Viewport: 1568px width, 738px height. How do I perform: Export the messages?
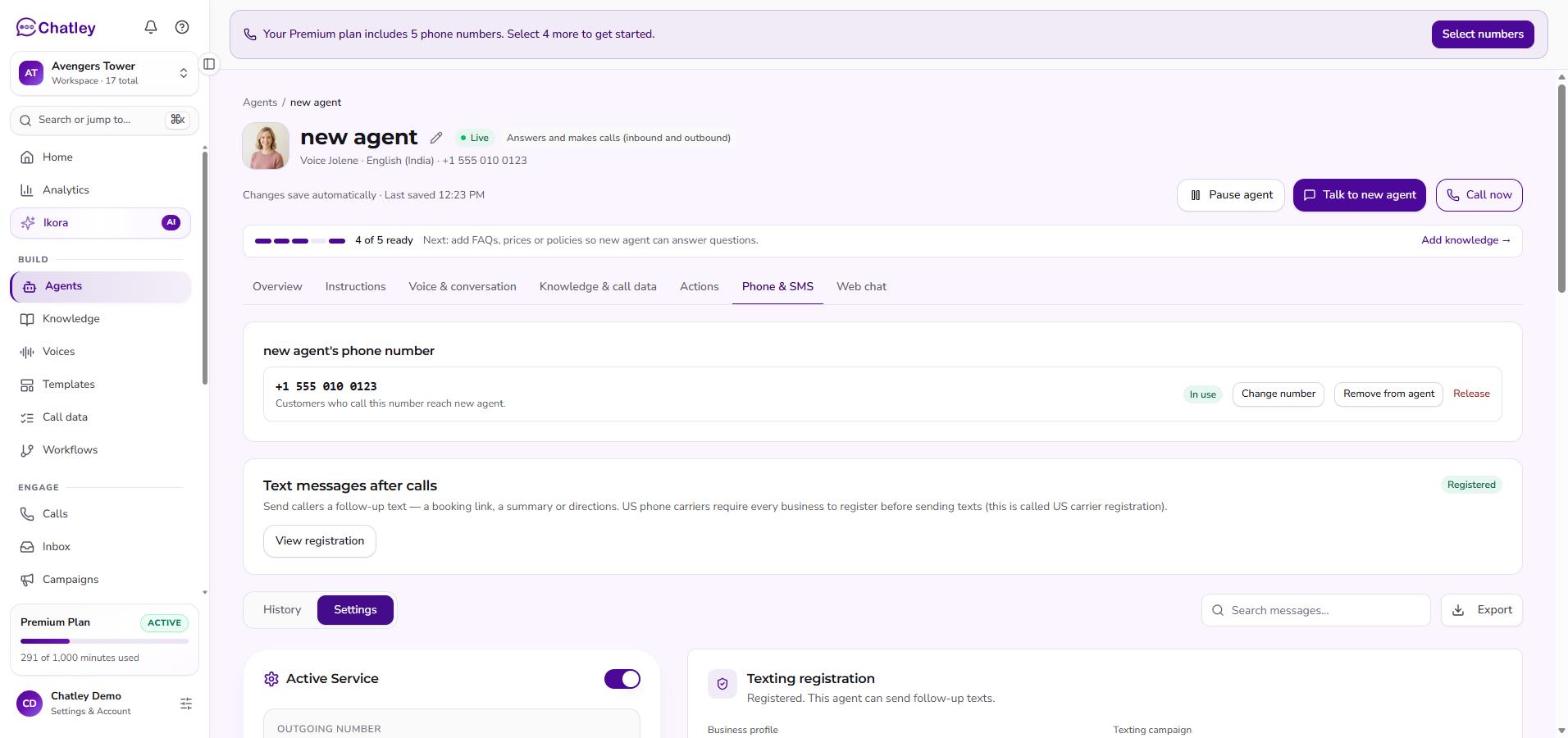click(1482, 610)
